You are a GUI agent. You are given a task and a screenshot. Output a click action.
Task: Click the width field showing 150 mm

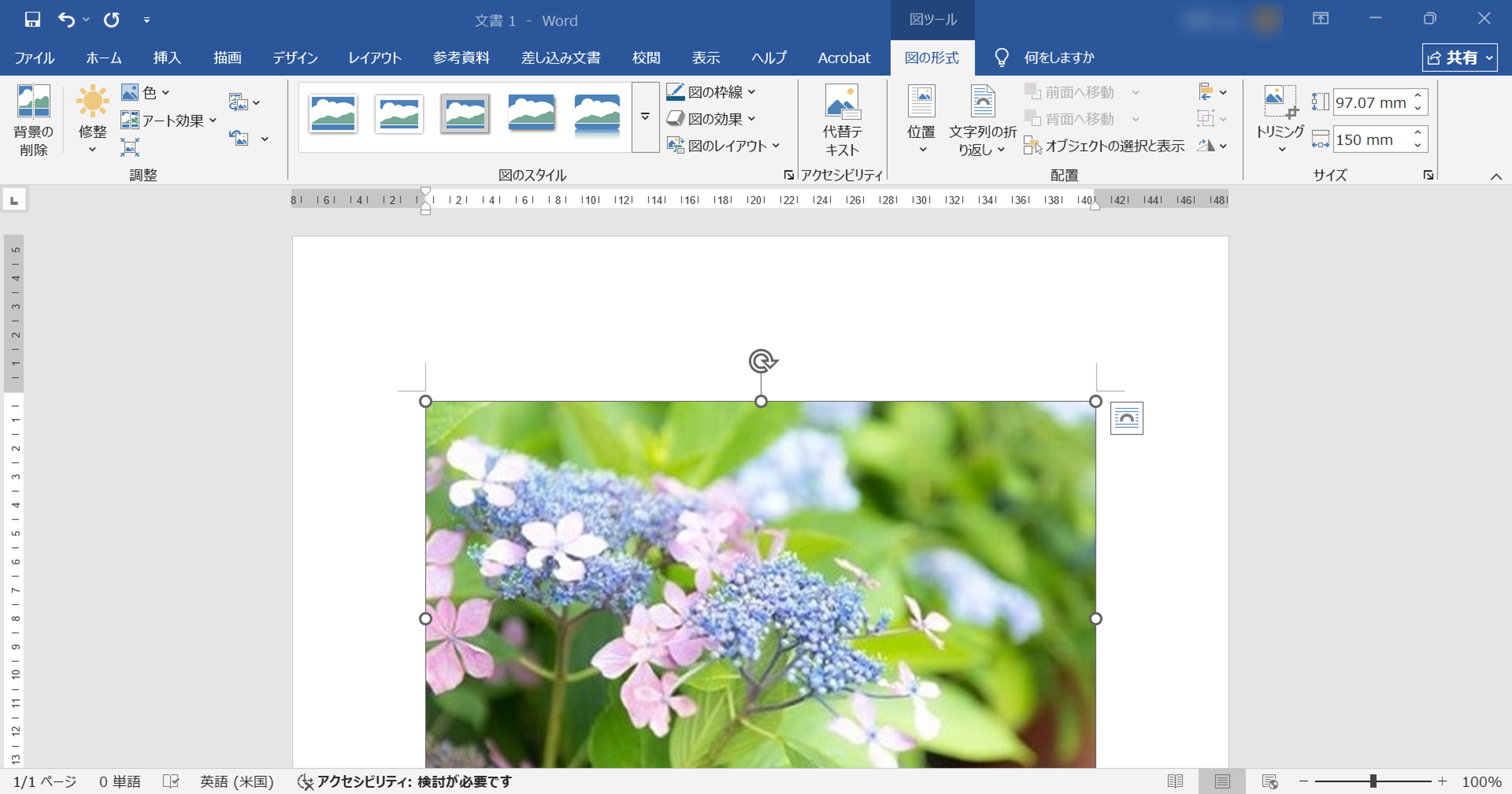pyautogui.click(x=1371, y=140)
